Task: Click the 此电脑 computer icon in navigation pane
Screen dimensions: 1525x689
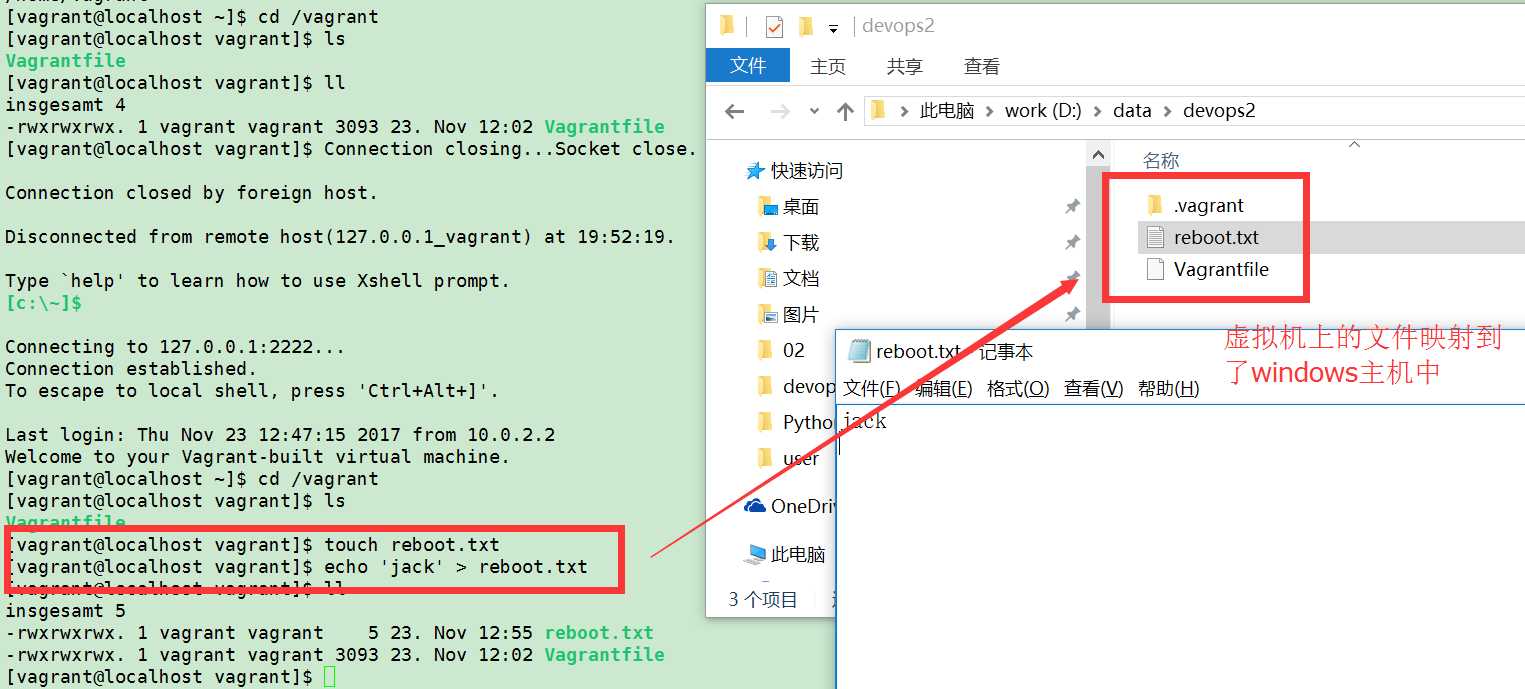Action: click(756, 555)
